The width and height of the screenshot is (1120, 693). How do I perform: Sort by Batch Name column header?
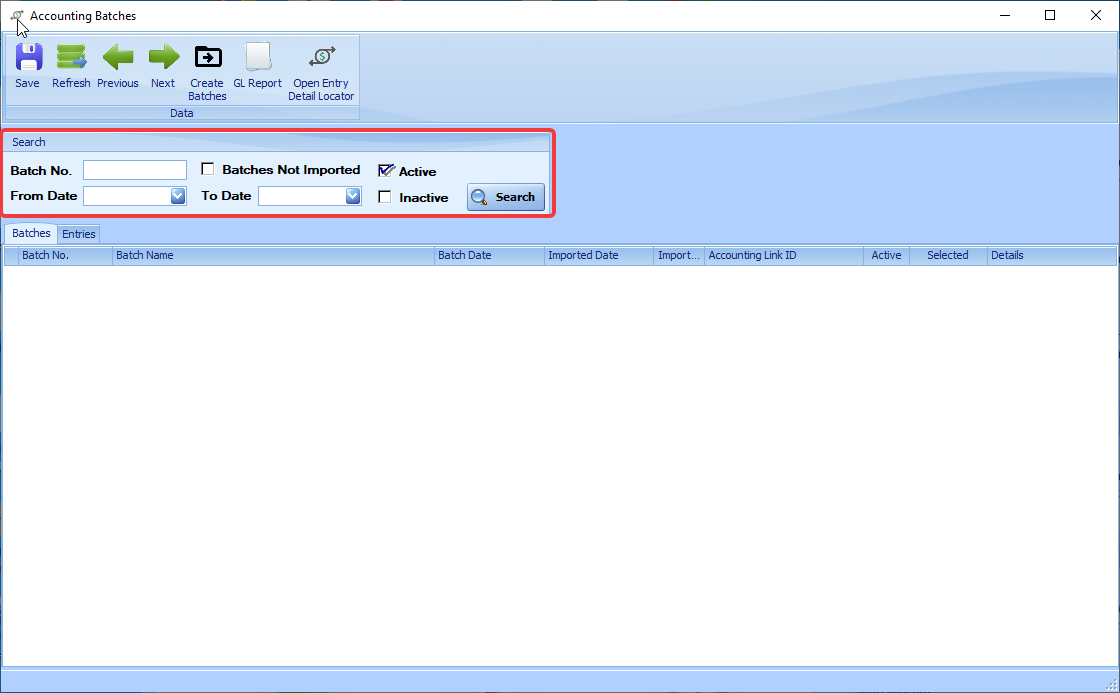coord(274,256)
